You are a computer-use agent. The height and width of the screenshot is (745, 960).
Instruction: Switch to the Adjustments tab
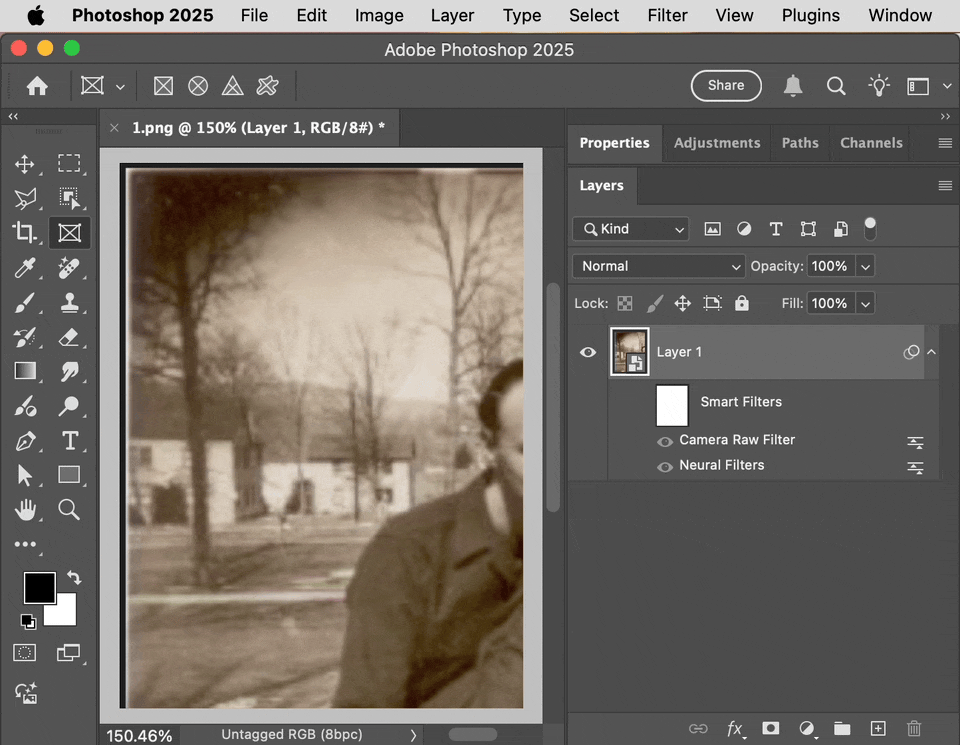coord(717,143)
